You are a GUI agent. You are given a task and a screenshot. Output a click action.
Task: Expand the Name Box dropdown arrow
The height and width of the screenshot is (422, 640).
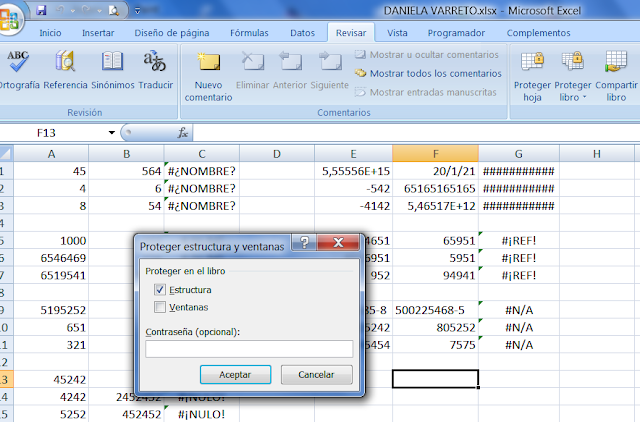pos(111,133)
